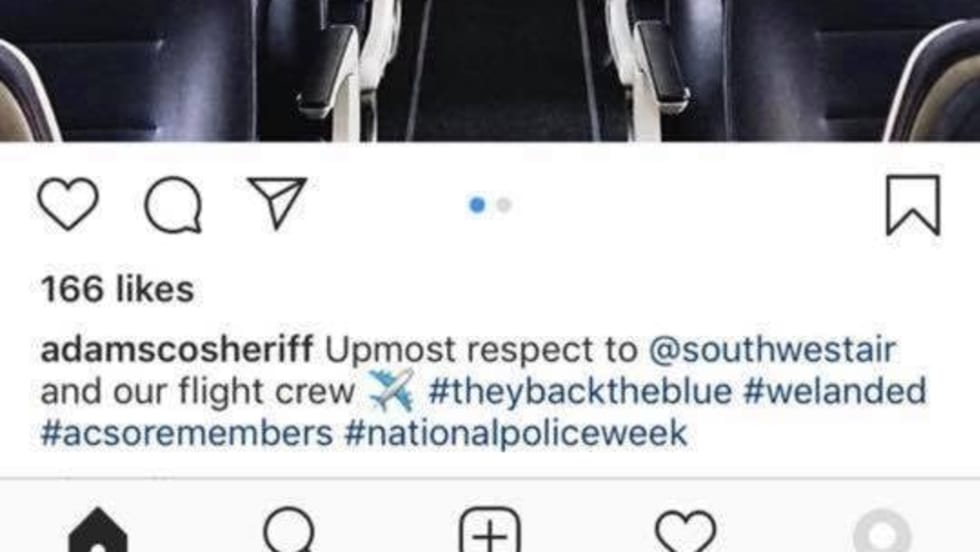
Task: Open Search tab magnifier icon
Action: pos(289,530)
